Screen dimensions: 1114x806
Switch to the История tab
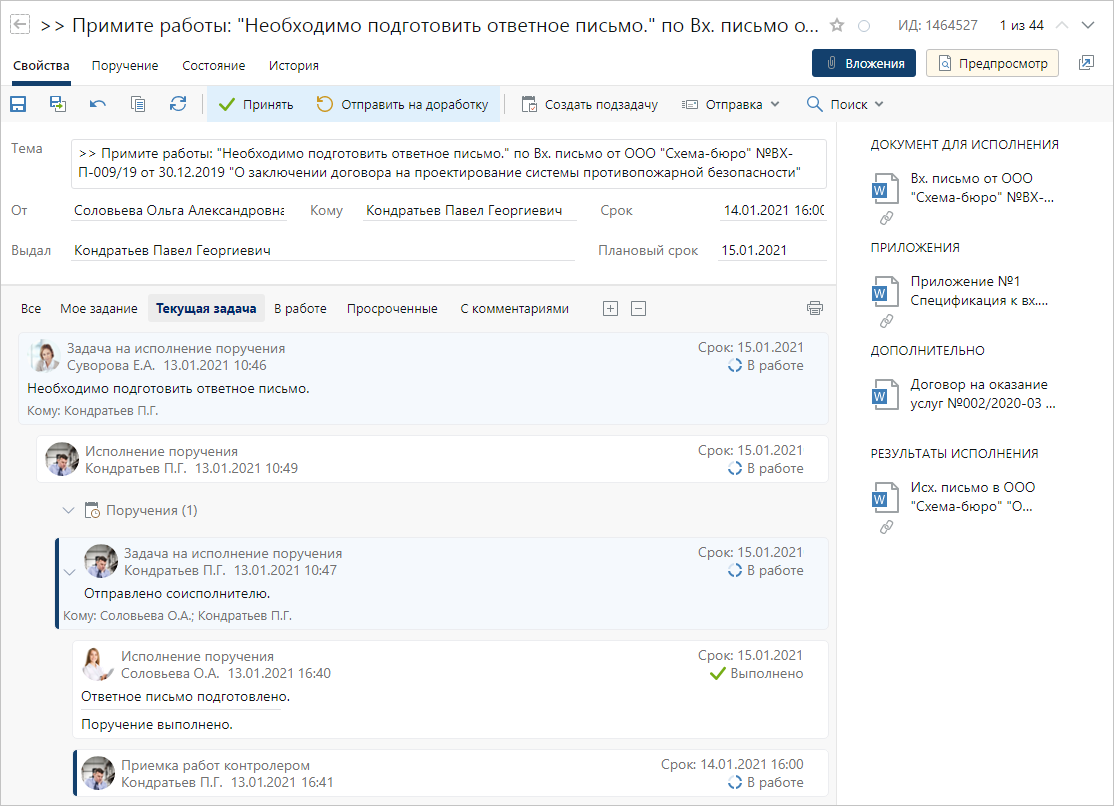tap(293, 65)
